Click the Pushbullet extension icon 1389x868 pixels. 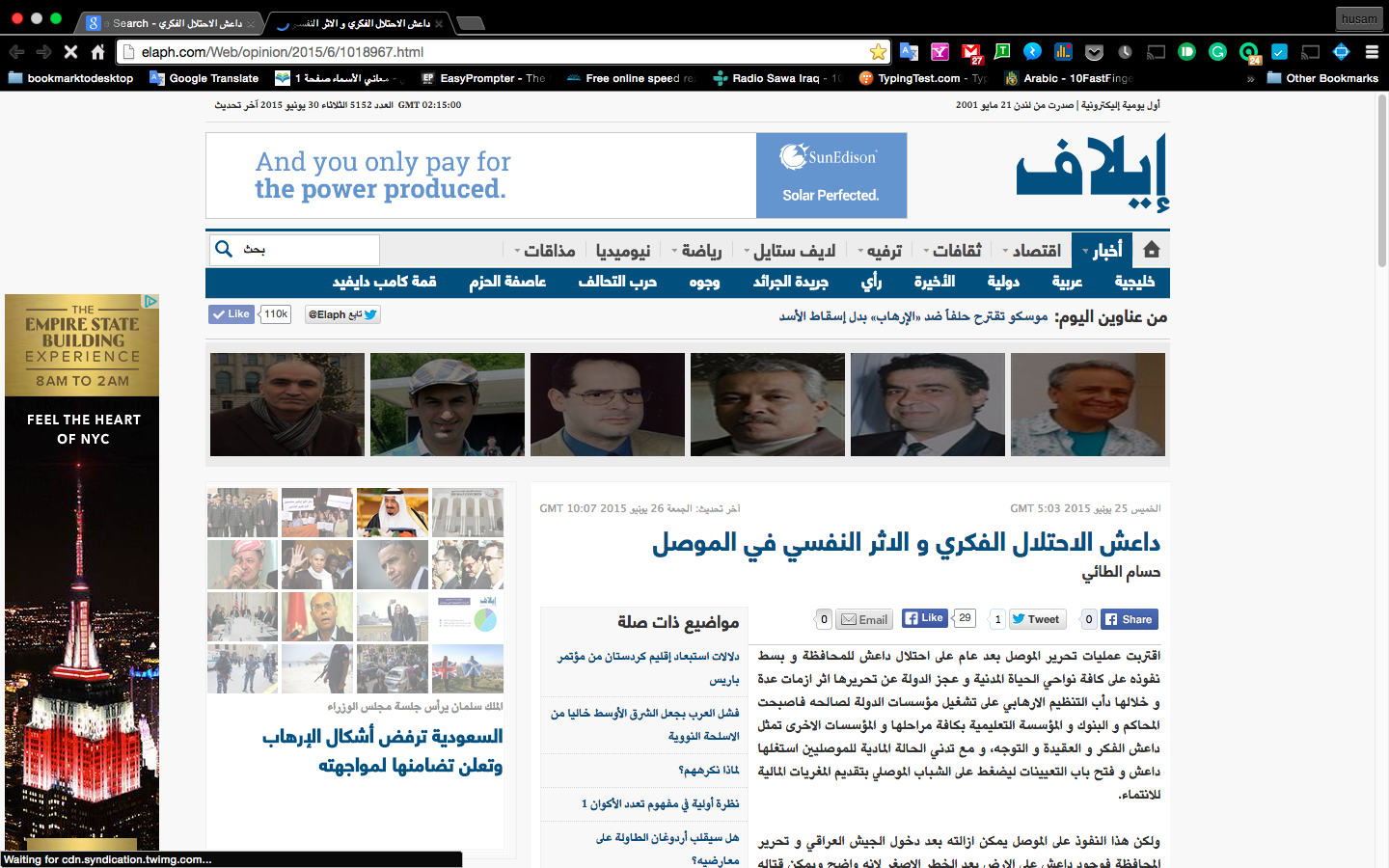click(1186, 52)
